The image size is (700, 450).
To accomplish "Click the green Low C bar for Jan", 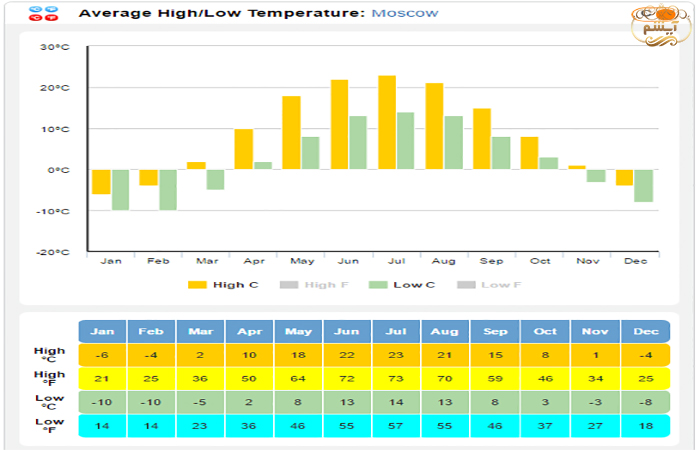I will click(120, 190).
